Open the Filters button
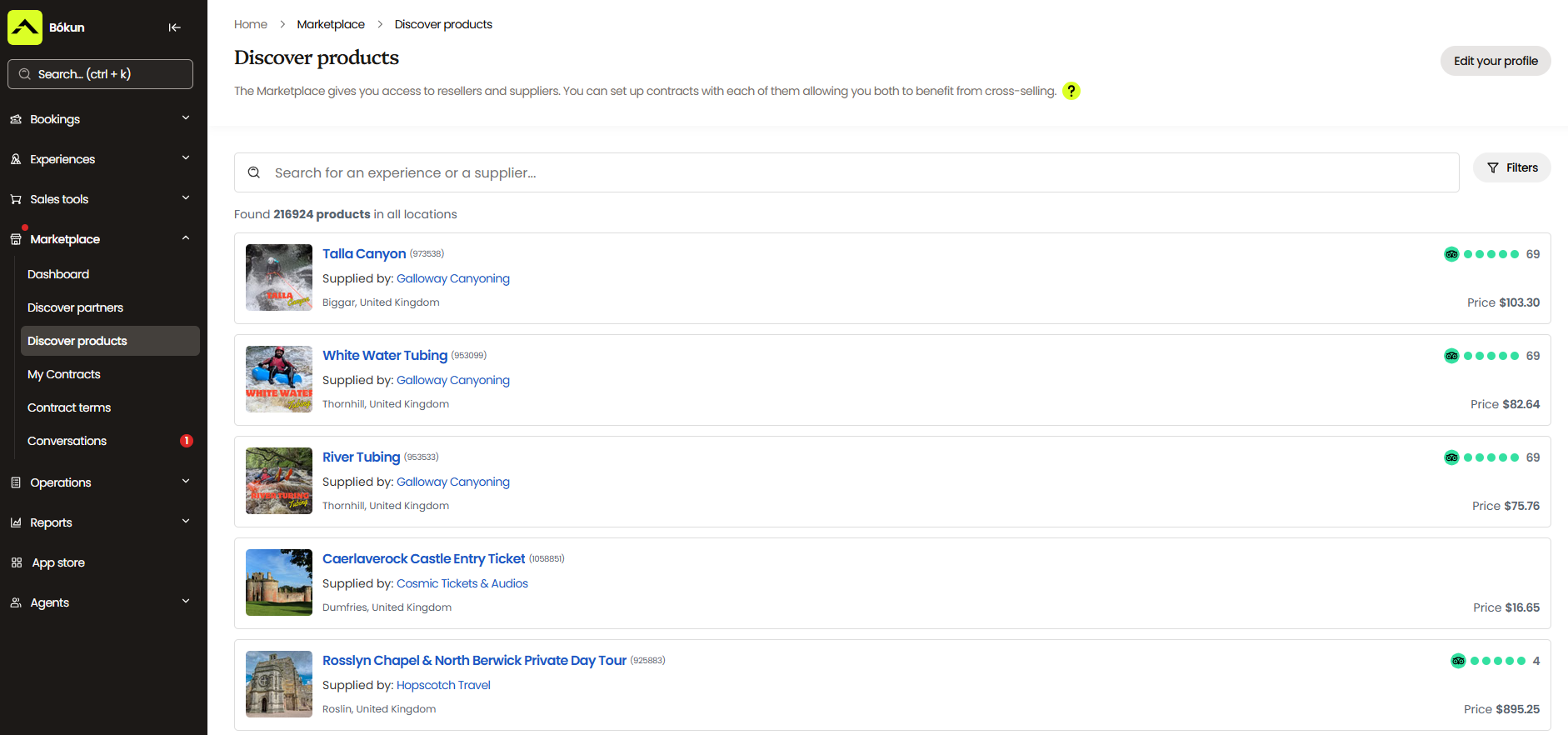This screenshot has width=1568, height=735. (x=1512, y=167)
